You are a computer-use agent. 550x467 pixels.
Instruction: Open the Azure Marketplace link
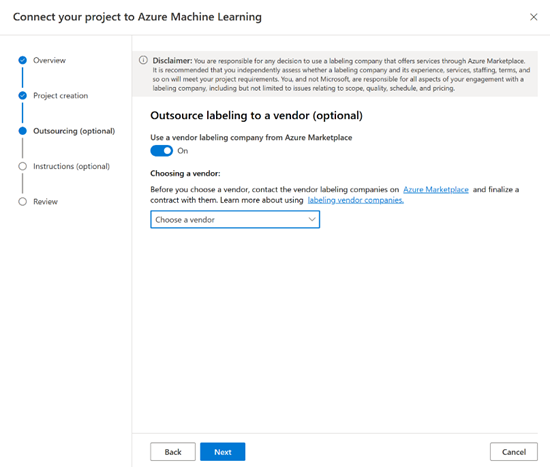click(x=436, y=189)
